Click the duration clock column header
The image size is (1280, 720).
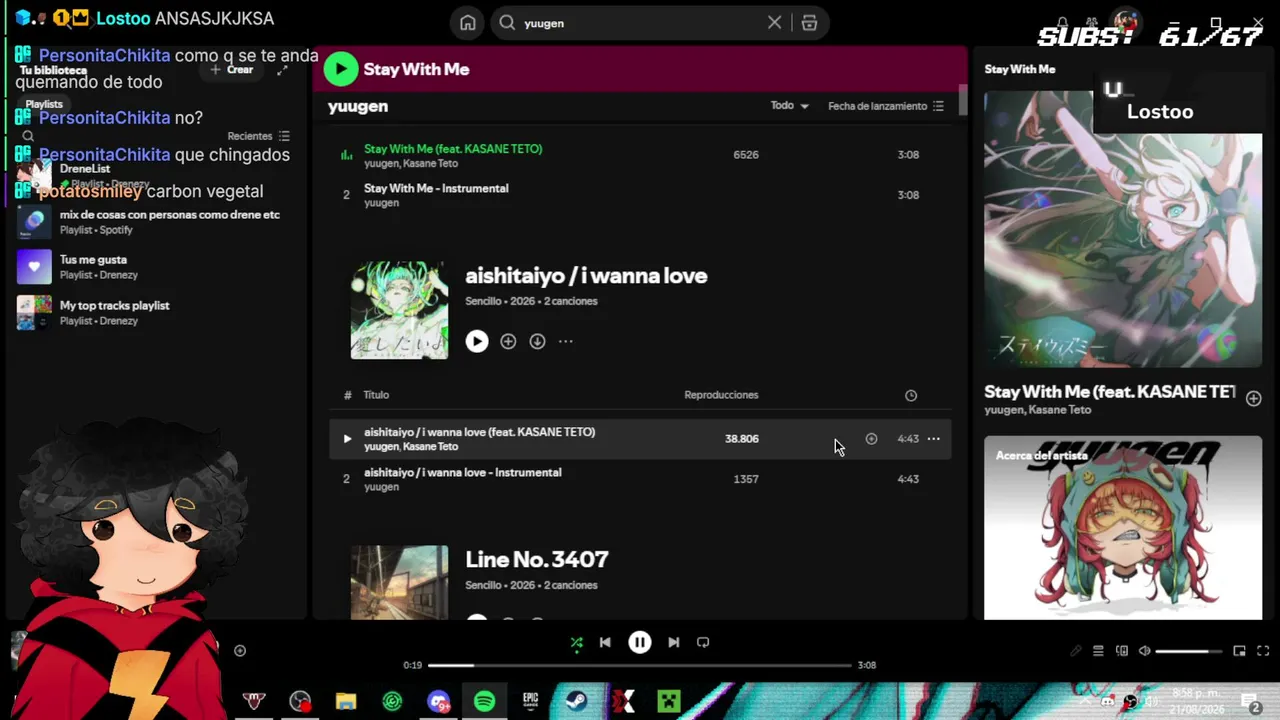click(x=911, y=395)
